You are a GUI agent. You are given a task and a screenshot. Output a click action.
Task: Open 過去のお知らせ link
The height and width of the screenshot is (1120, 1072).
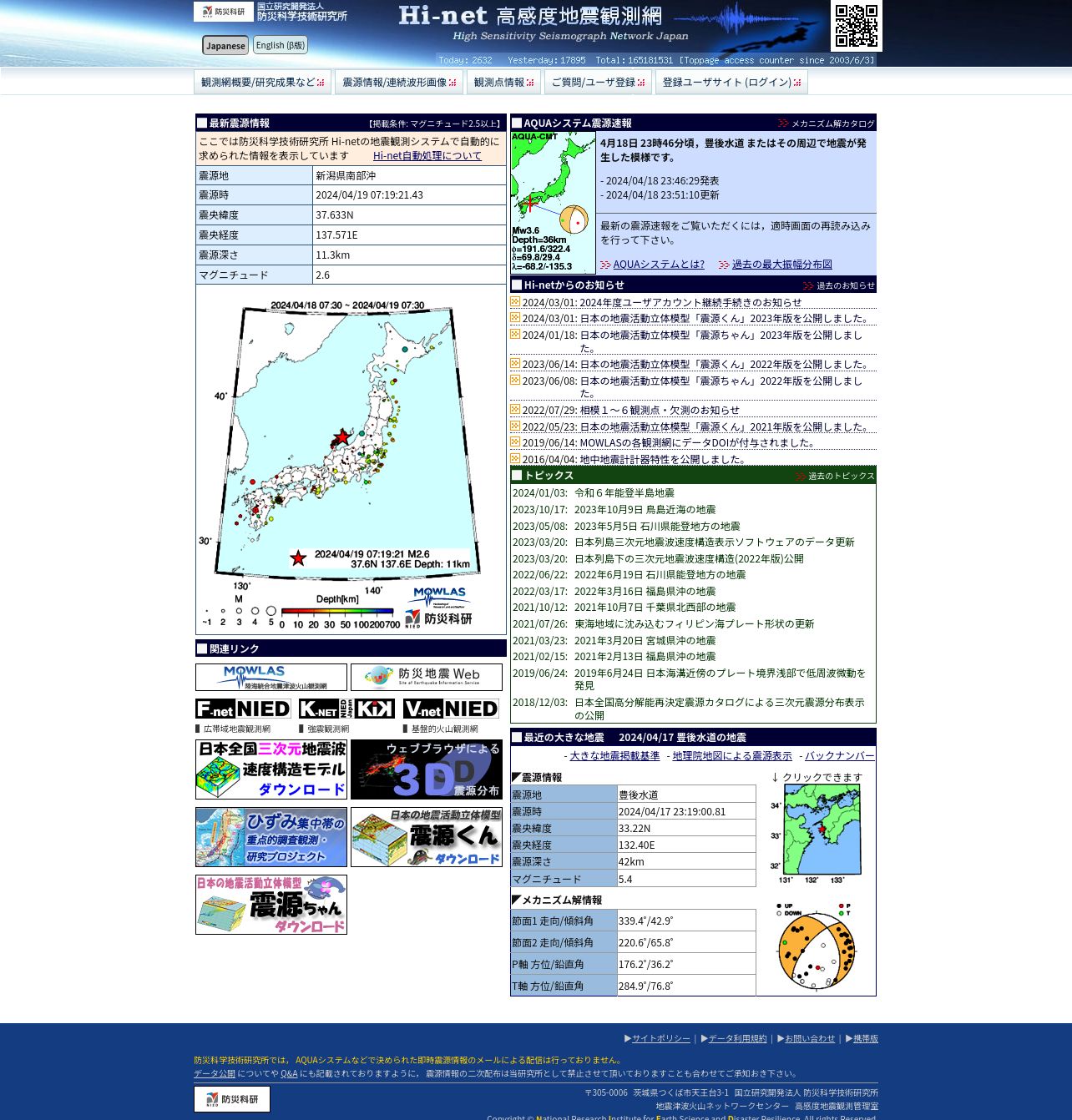(845, 285)
